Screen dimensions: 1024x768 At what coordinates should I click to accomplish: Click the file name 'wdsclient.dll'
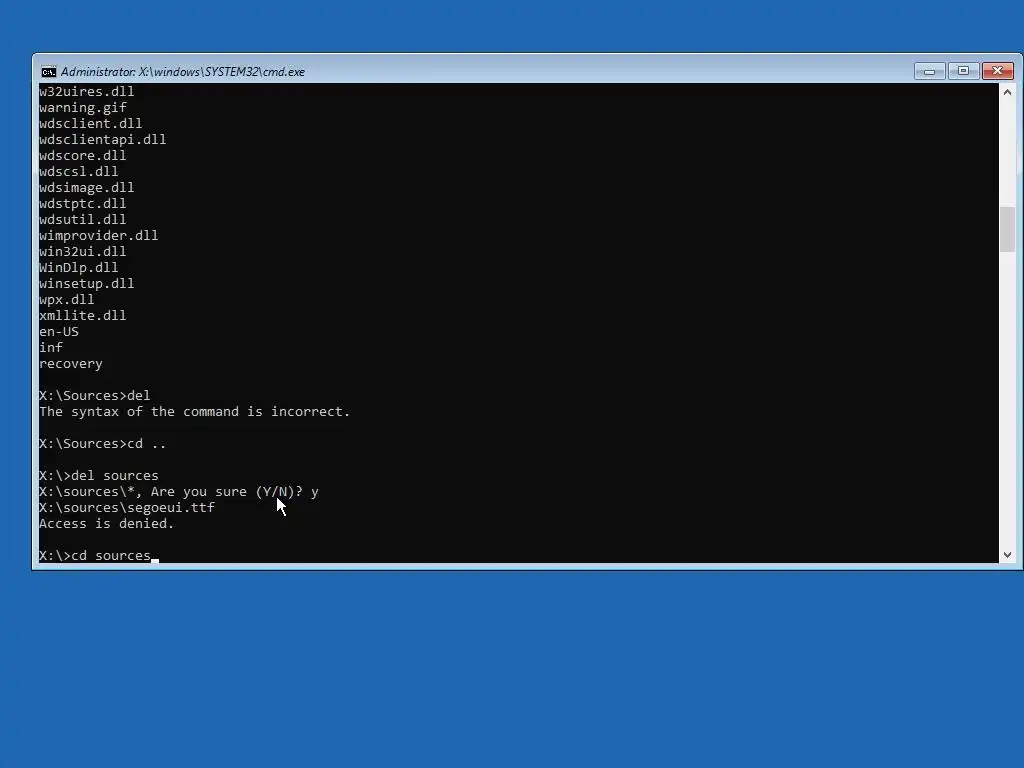(90, 123)
